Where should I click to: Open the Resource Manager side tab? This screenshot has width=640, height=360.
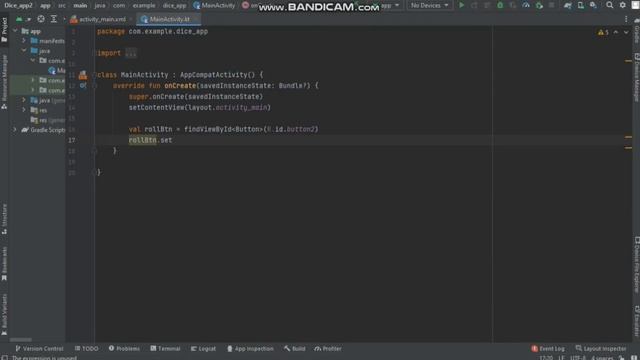point(4,82)
